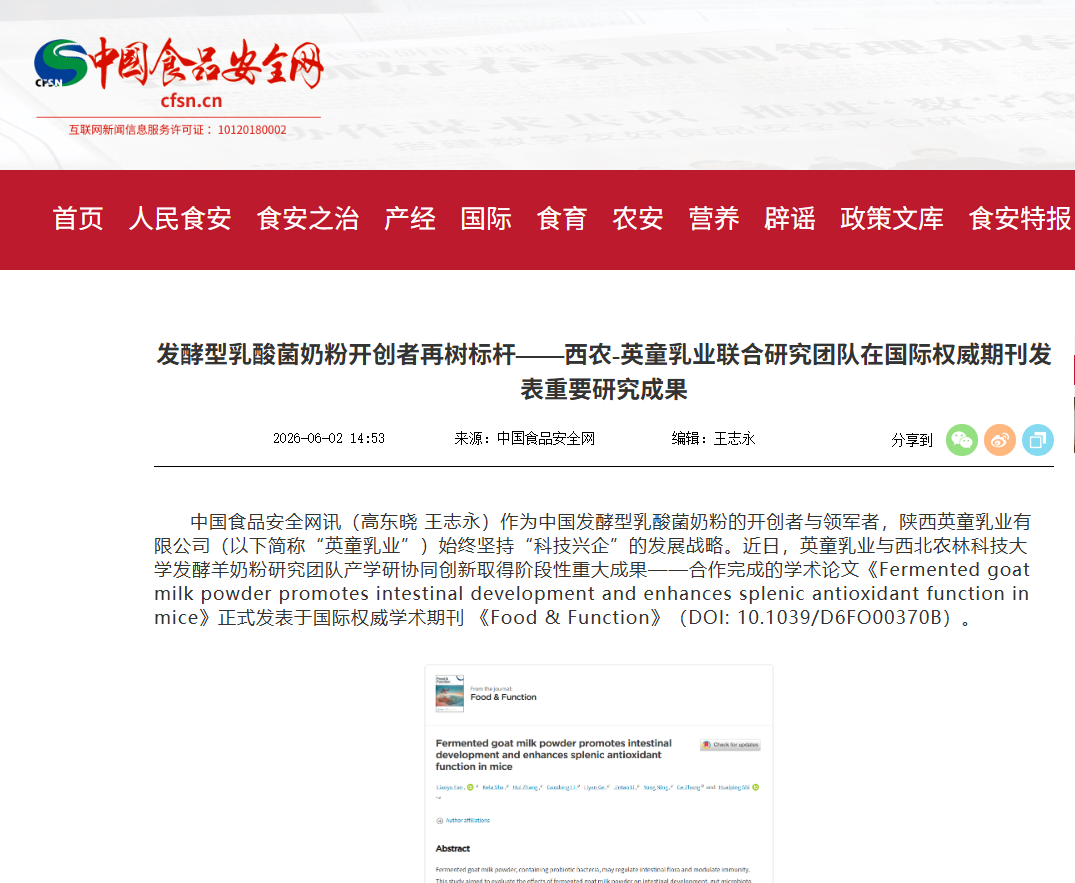
Task: Click the Abstract heading in paper image
Action: pyautogui.click(x=453, y=849)
